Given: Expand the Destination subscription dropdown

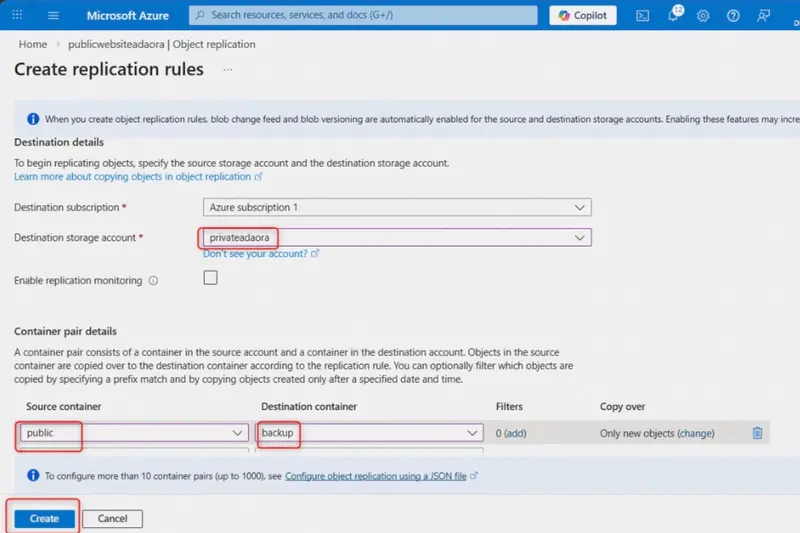Looking at the screenshot, I should tap(397, 207).
